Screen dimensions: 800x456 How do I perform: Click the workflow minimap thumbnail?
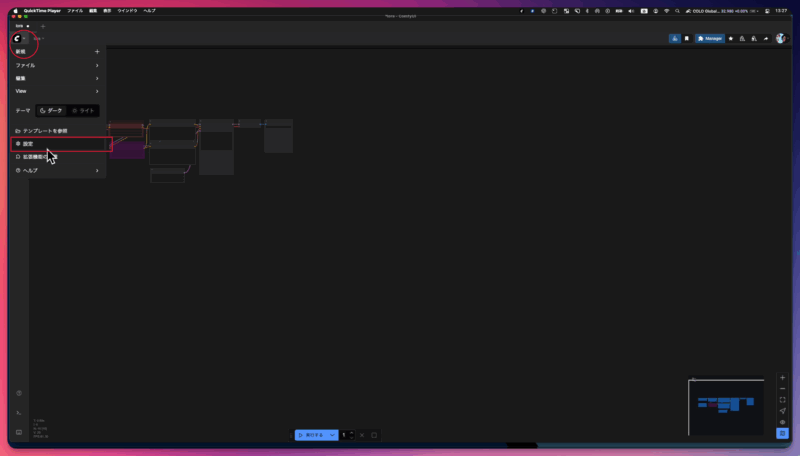pos(725,407)
